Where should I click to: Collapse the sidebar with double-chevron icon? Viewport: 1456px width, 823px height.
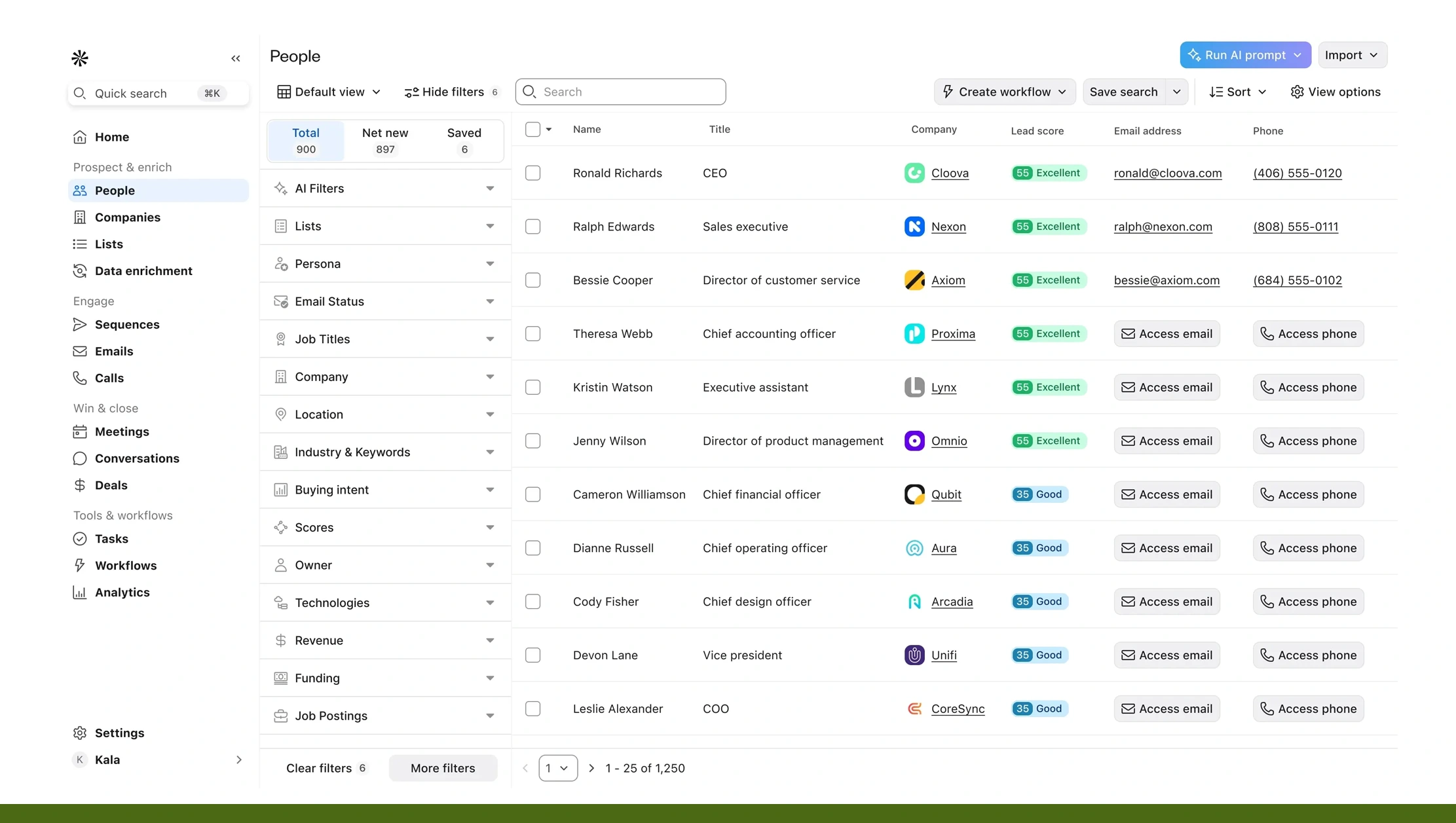click(236, 58)
